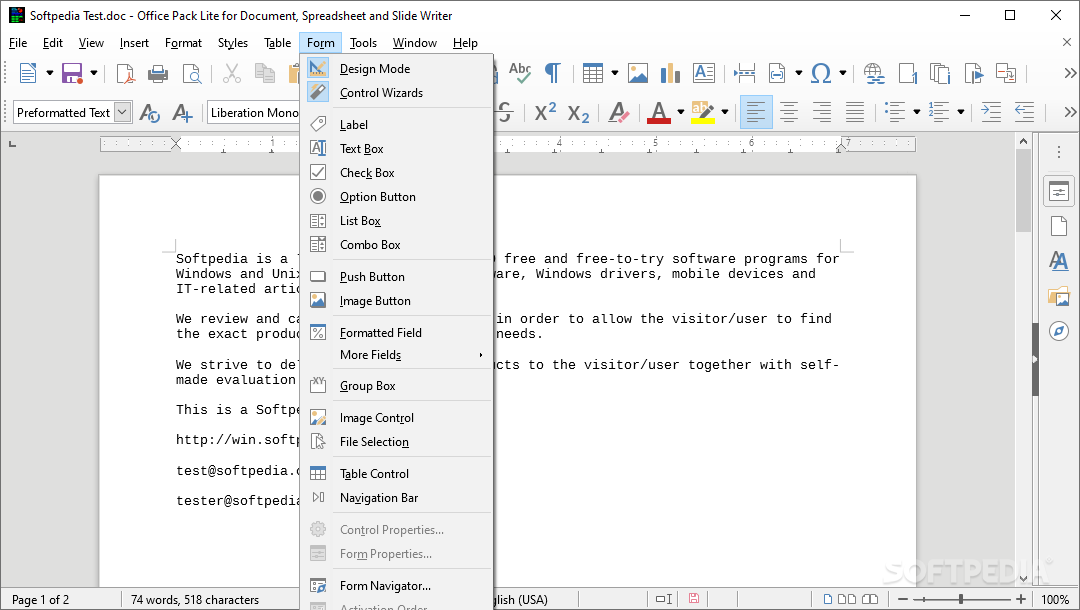1080x610 pixels.
Task: Open the sidebar Navigator compass icon
Action: tap(1059, 331)
